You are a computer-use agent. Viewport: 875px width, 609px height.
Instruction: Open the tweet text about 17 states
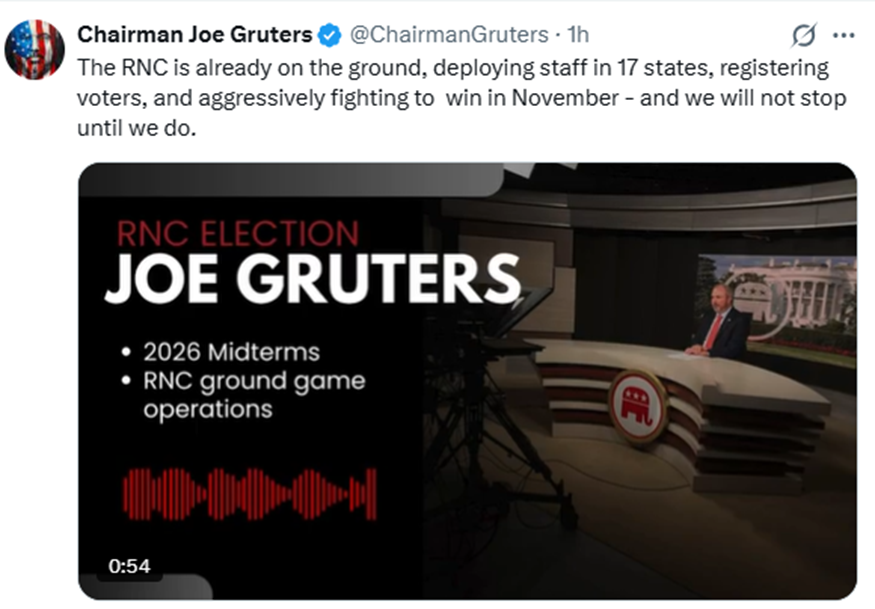tap(461, 98)
